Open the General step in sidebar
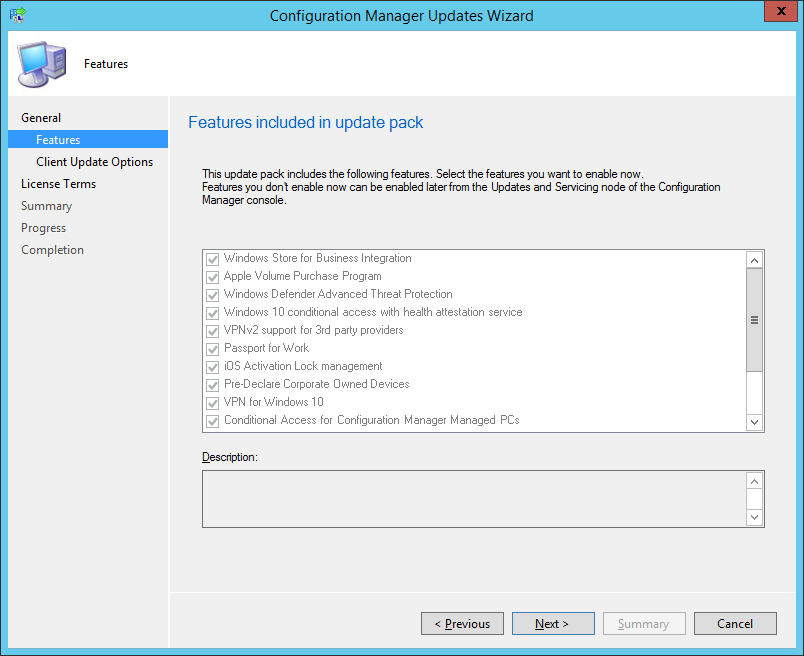This screenshot has width=804, height=656. pos(41,118)
